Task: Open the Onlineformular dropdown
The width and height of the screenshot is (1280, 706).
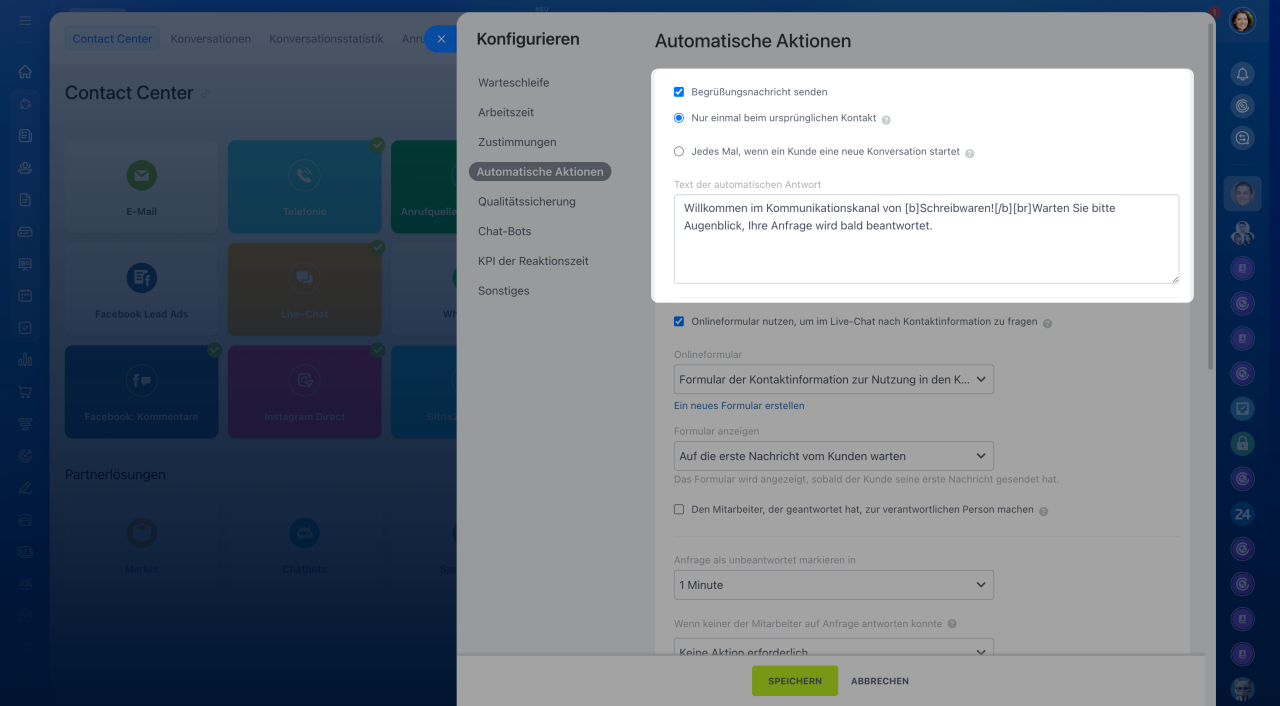Action: pos(834,379)
